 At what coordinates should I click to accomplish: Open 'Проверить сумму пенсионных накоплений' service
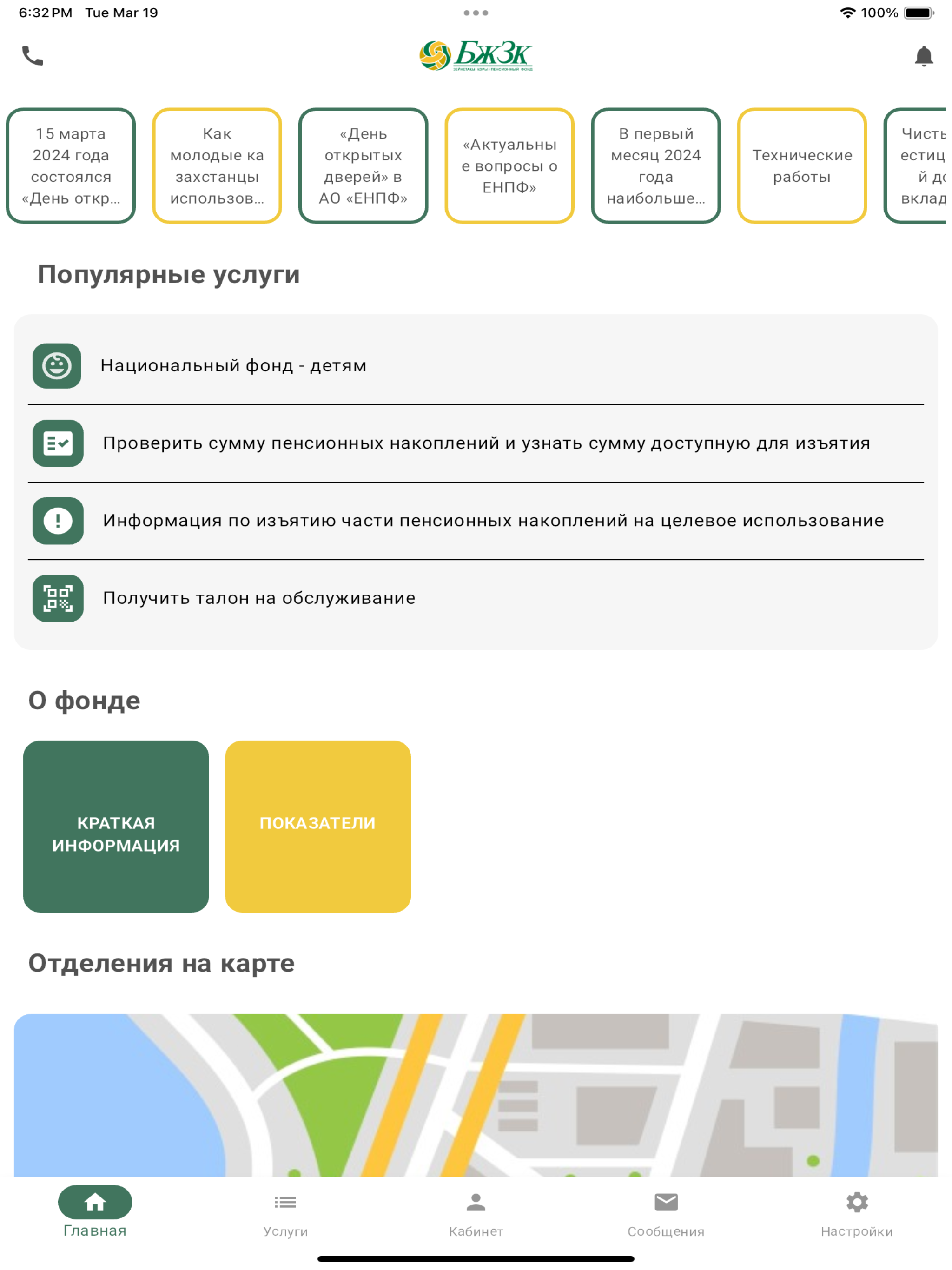[476, 443]
